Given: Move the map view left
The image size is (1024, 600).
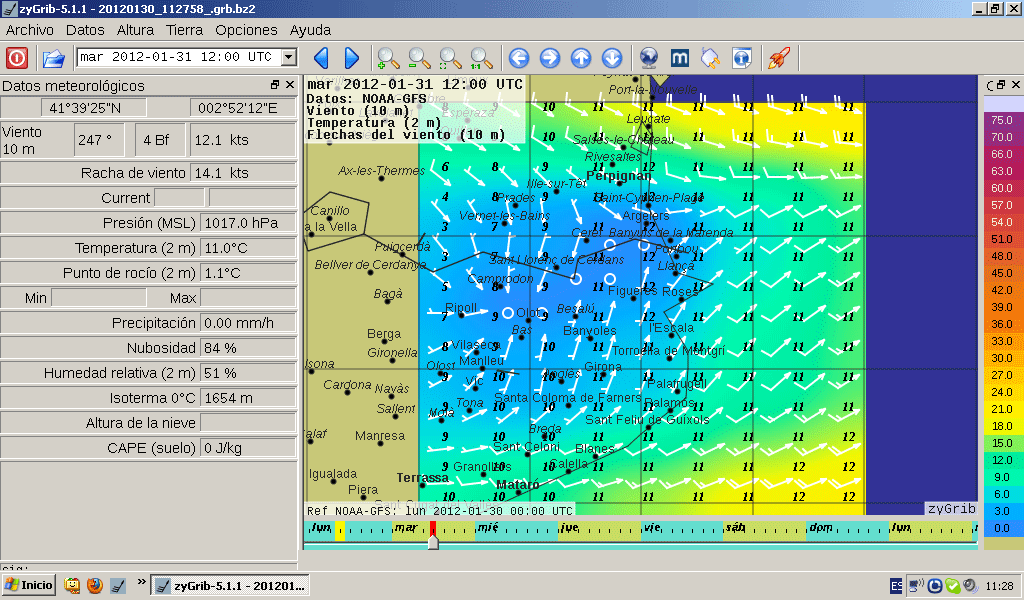Looking at the screenshot, I should pyautogui.click(x=518, y=58).
